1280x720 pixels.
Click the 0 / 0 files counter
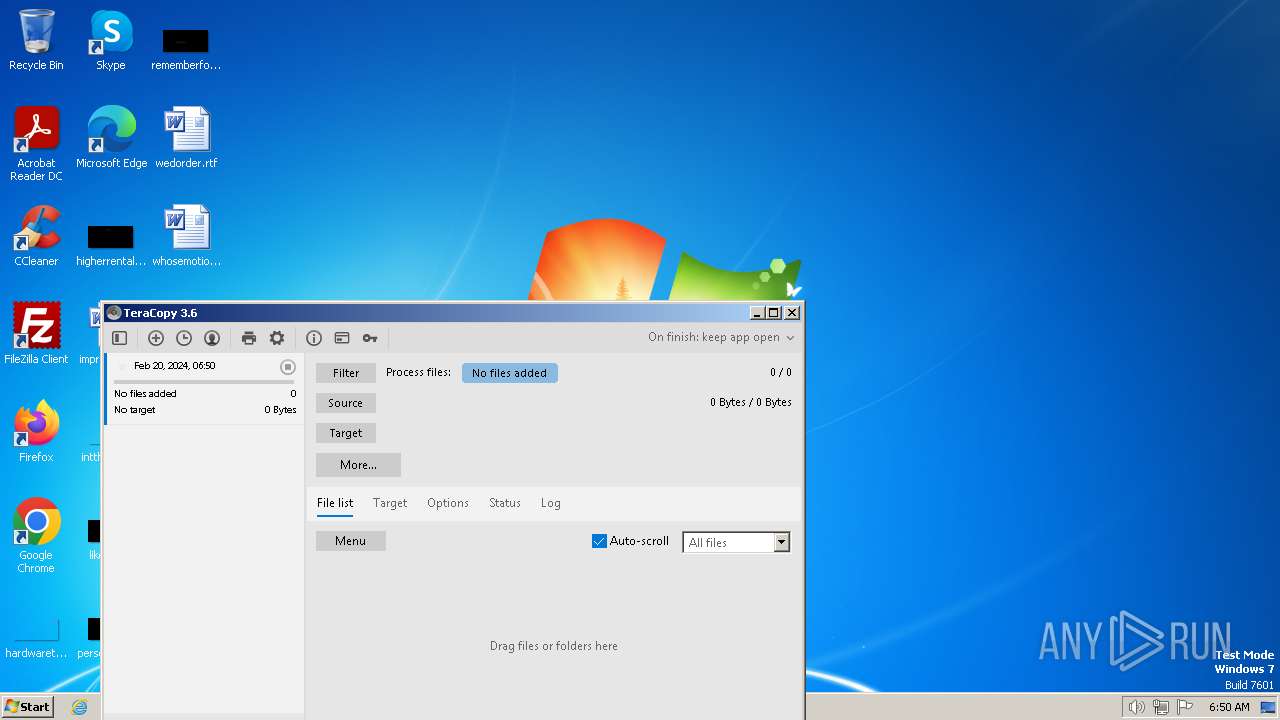coord(781,372)
